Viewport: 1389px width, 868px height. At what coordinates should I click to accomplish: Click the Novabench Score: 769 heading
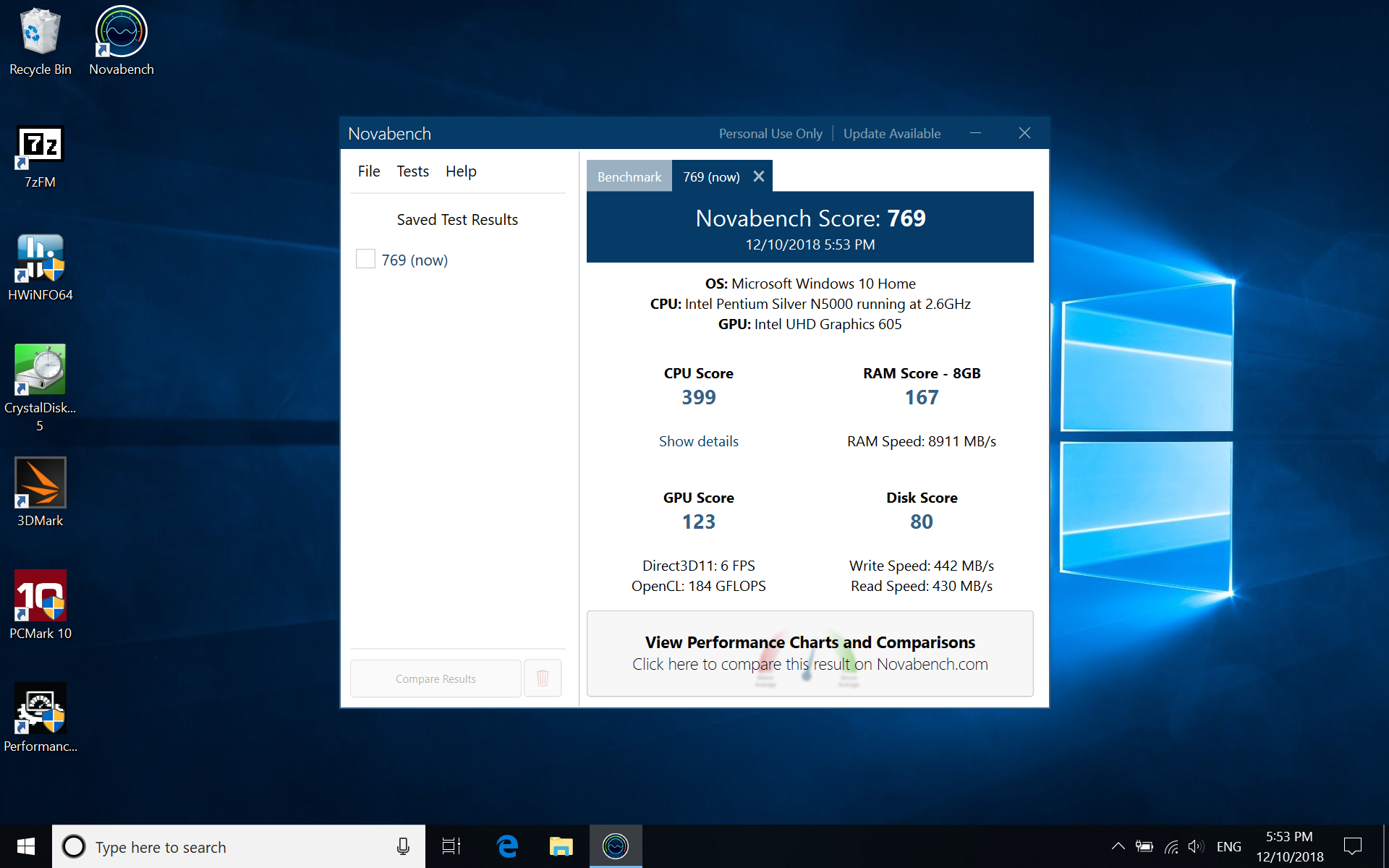[x=810, y=218]
